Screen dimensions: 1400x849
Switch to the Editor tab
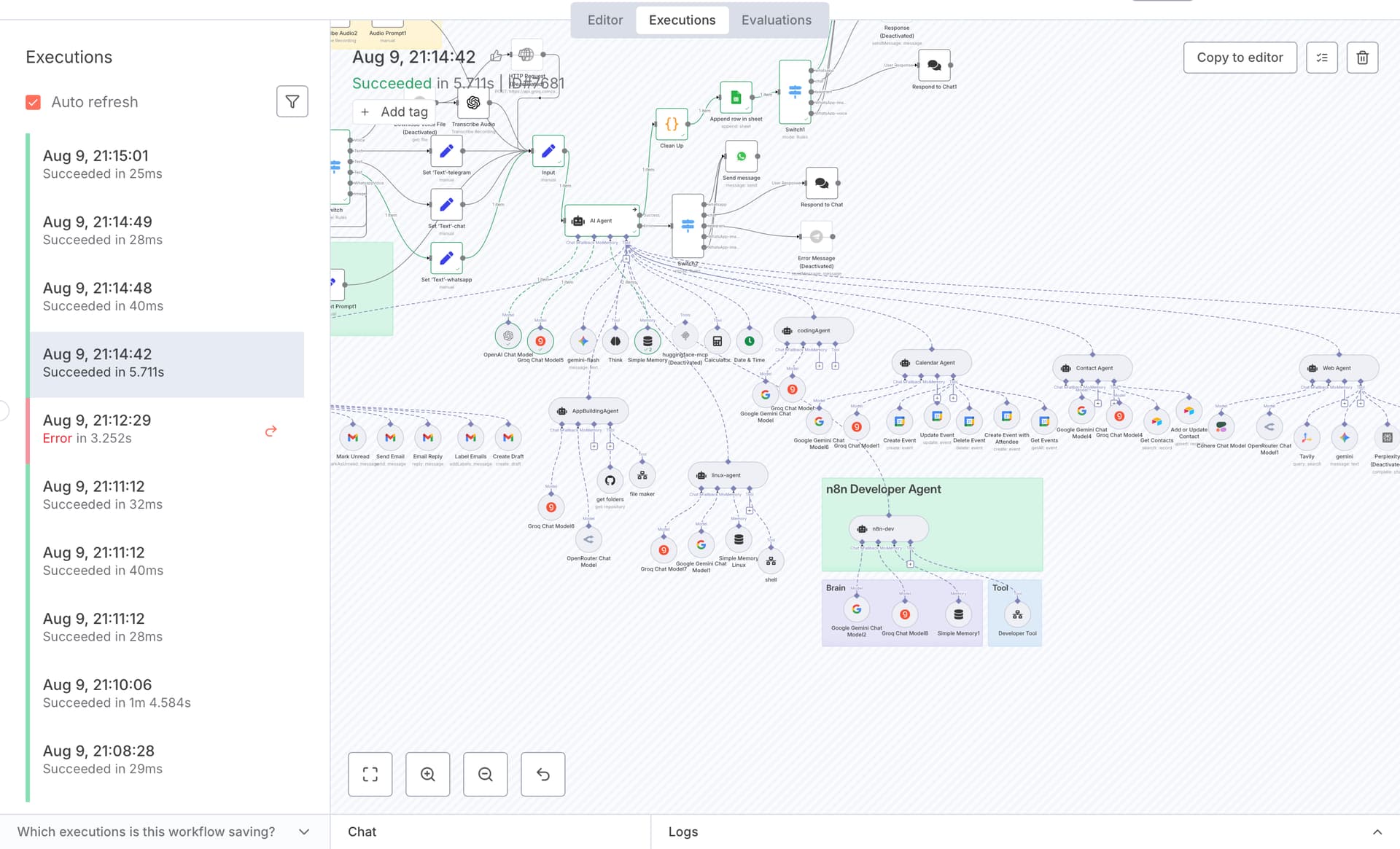pos(605,20)
